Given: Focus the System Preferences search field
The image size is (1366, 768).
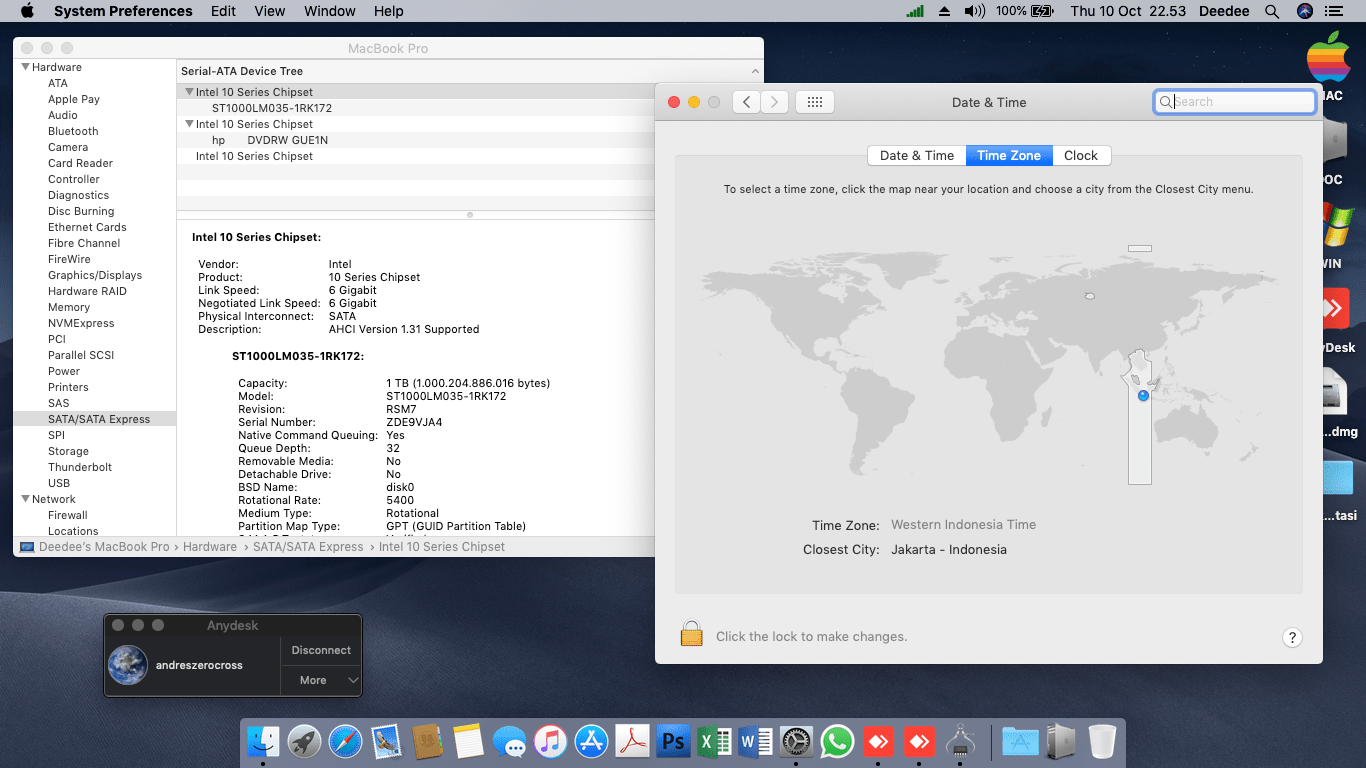Looking at the screenshot, I should [1234, 102].
